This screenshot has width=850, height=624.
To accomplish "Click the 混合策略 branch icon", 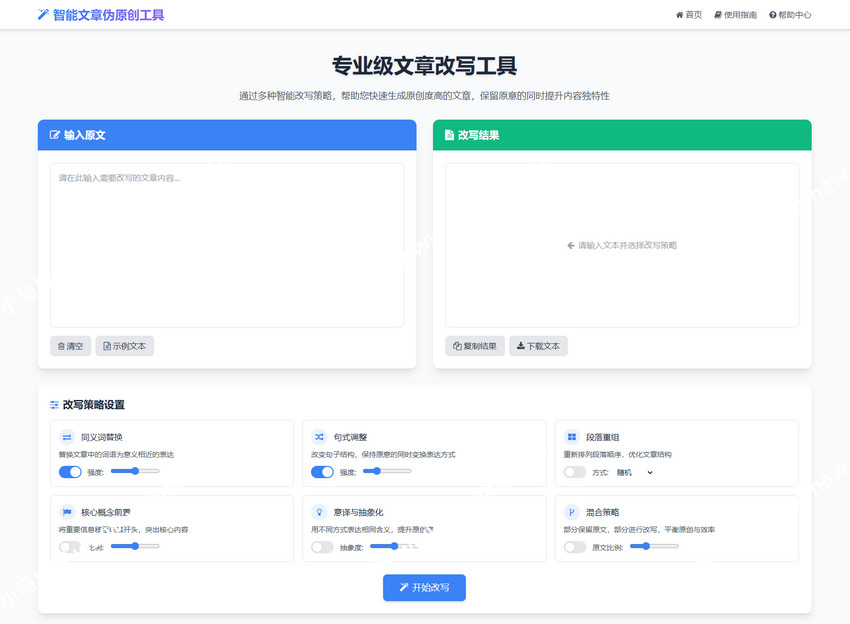I will point(571,512).
